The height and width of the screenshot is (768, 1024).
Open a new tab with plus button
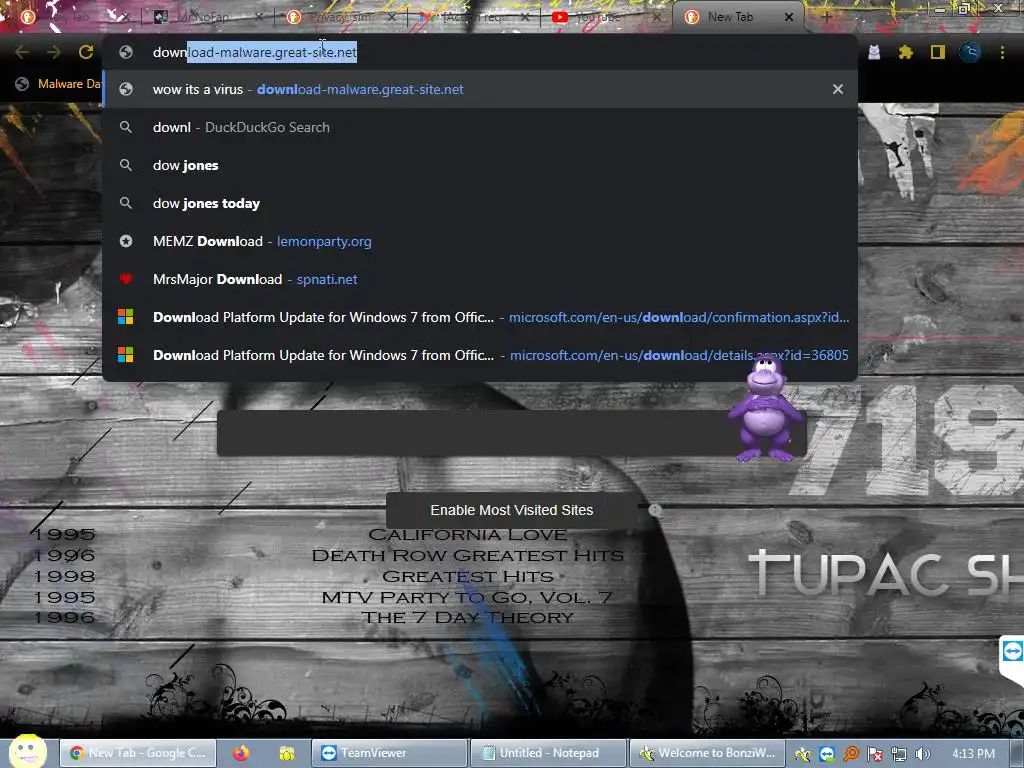[x=826, y=17]
